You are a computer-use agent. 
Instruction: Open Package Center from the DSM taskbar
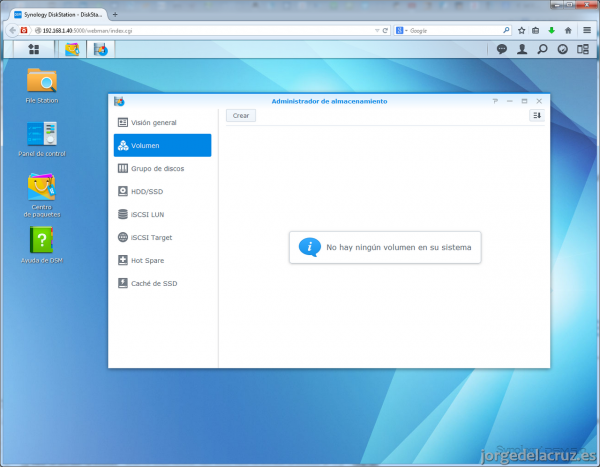point(72,49)
